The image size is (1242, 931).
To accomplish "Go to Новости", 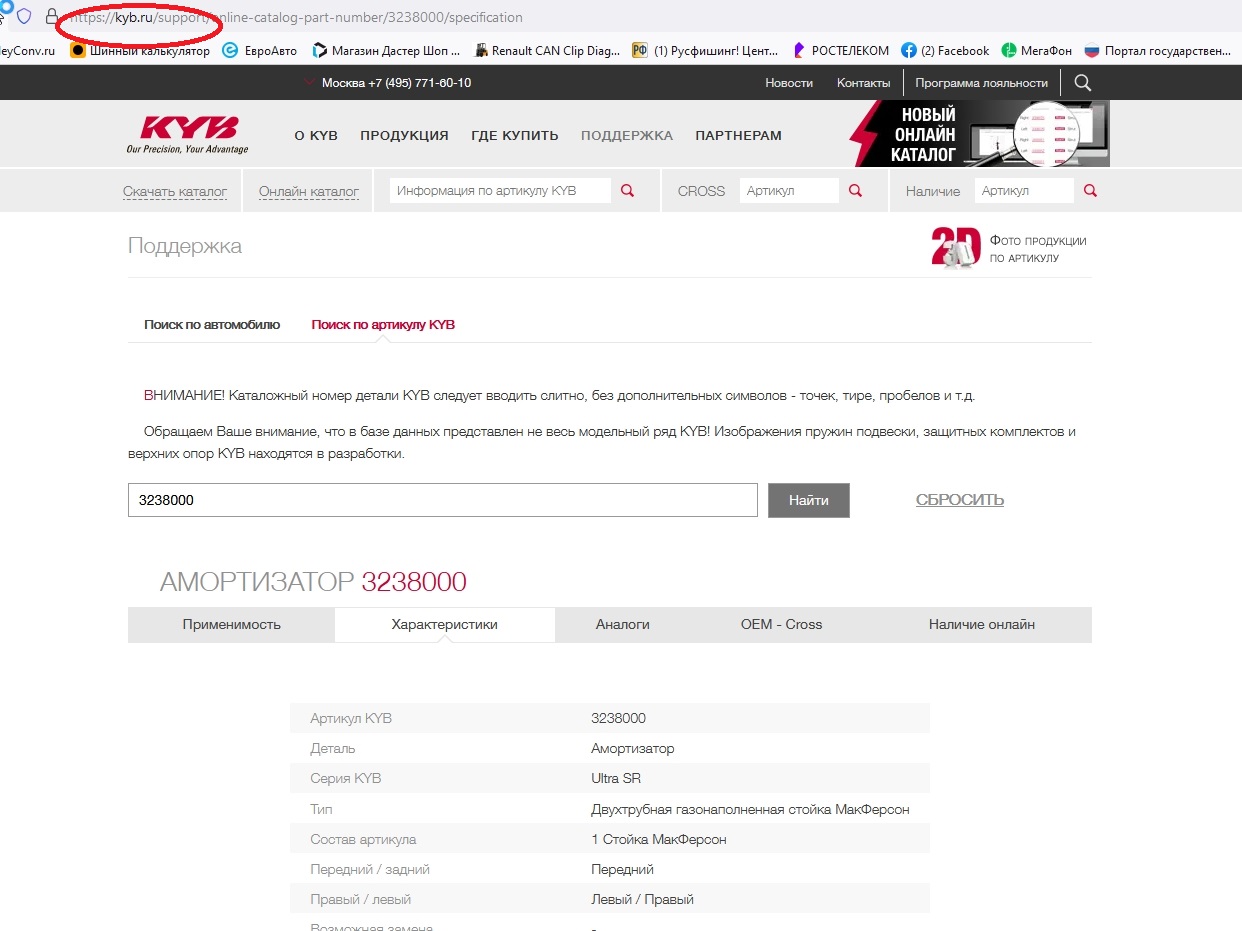I will [789, 83].
